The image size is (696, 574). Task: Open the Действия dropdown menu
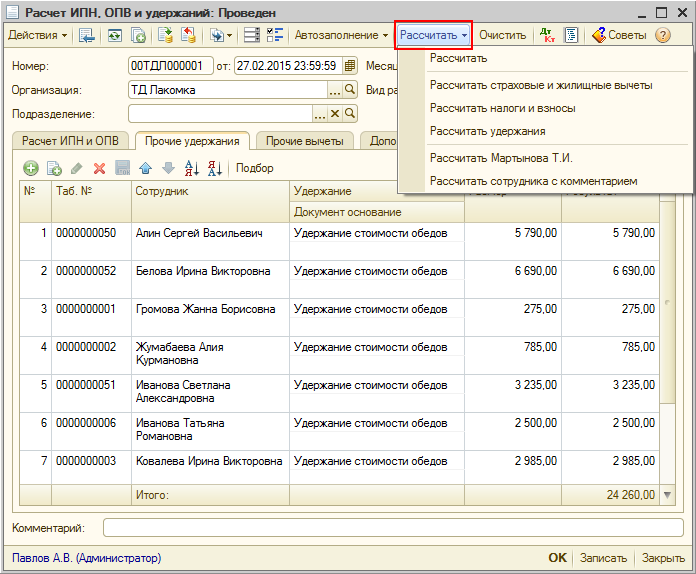pyautogui.click(x=37, y=35)
